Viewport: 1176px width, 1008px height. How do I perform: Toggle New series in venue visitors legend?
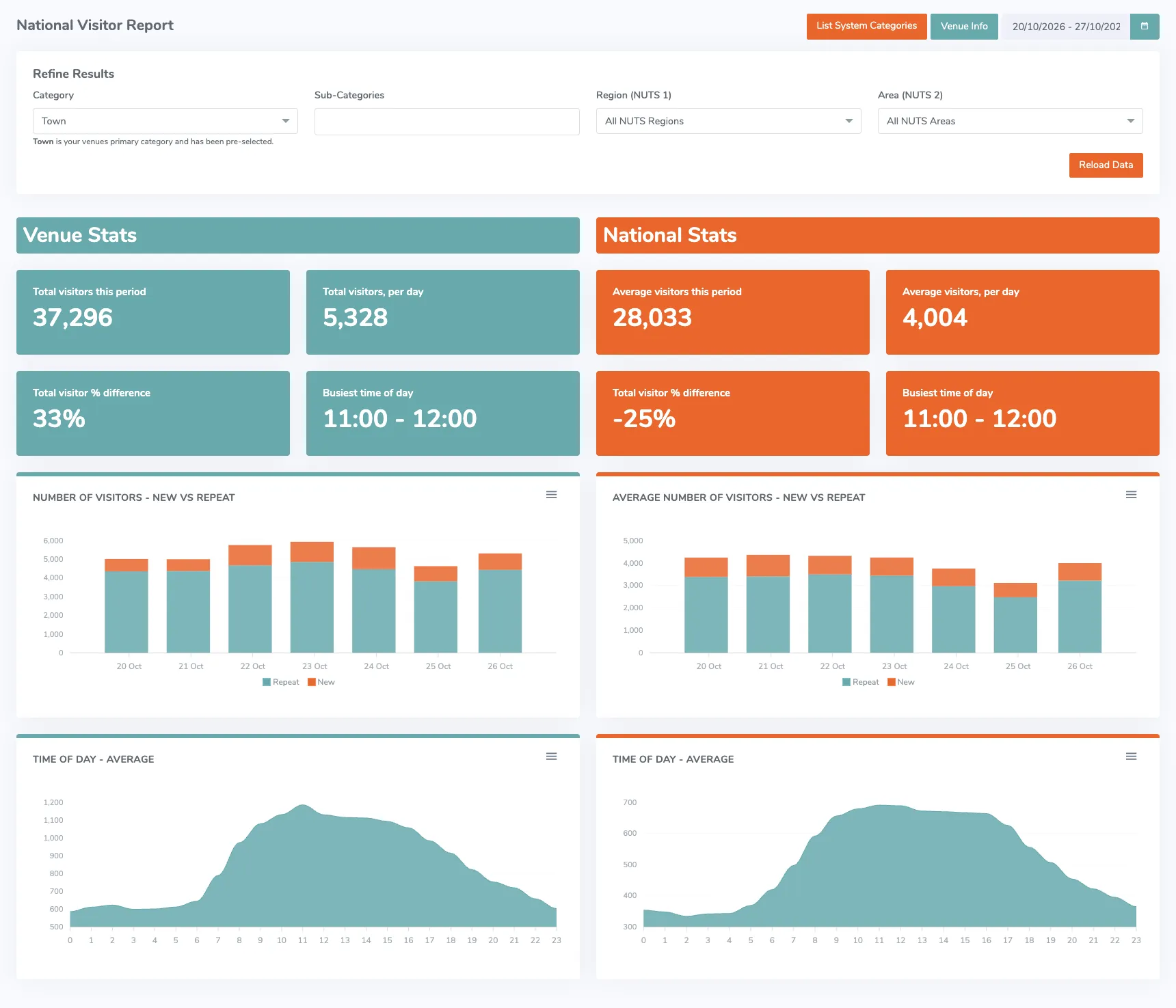pos(321,682)
